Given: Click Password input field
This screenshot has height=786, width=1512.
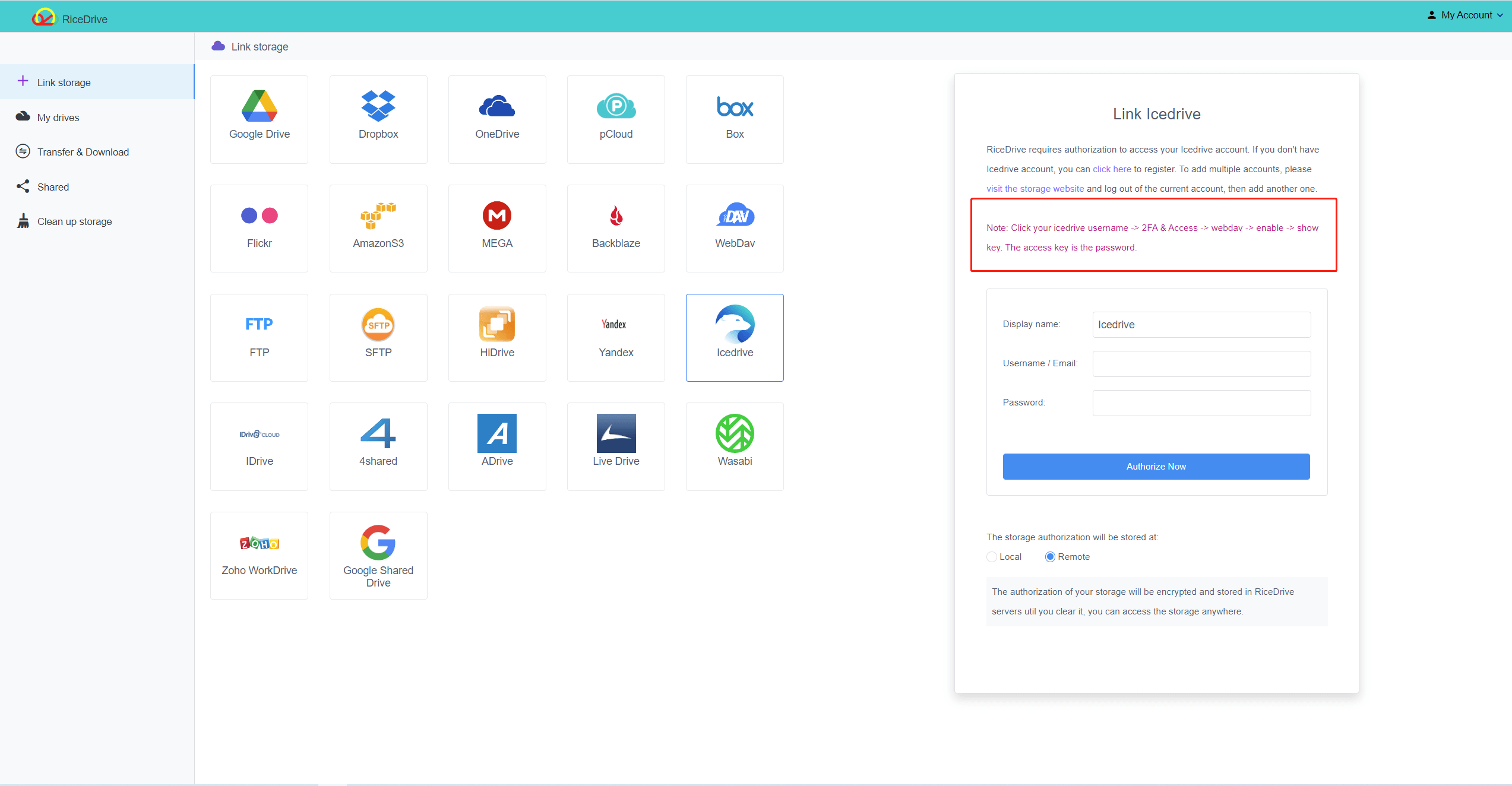Looking at the screenshot, I should point(1201,401).
